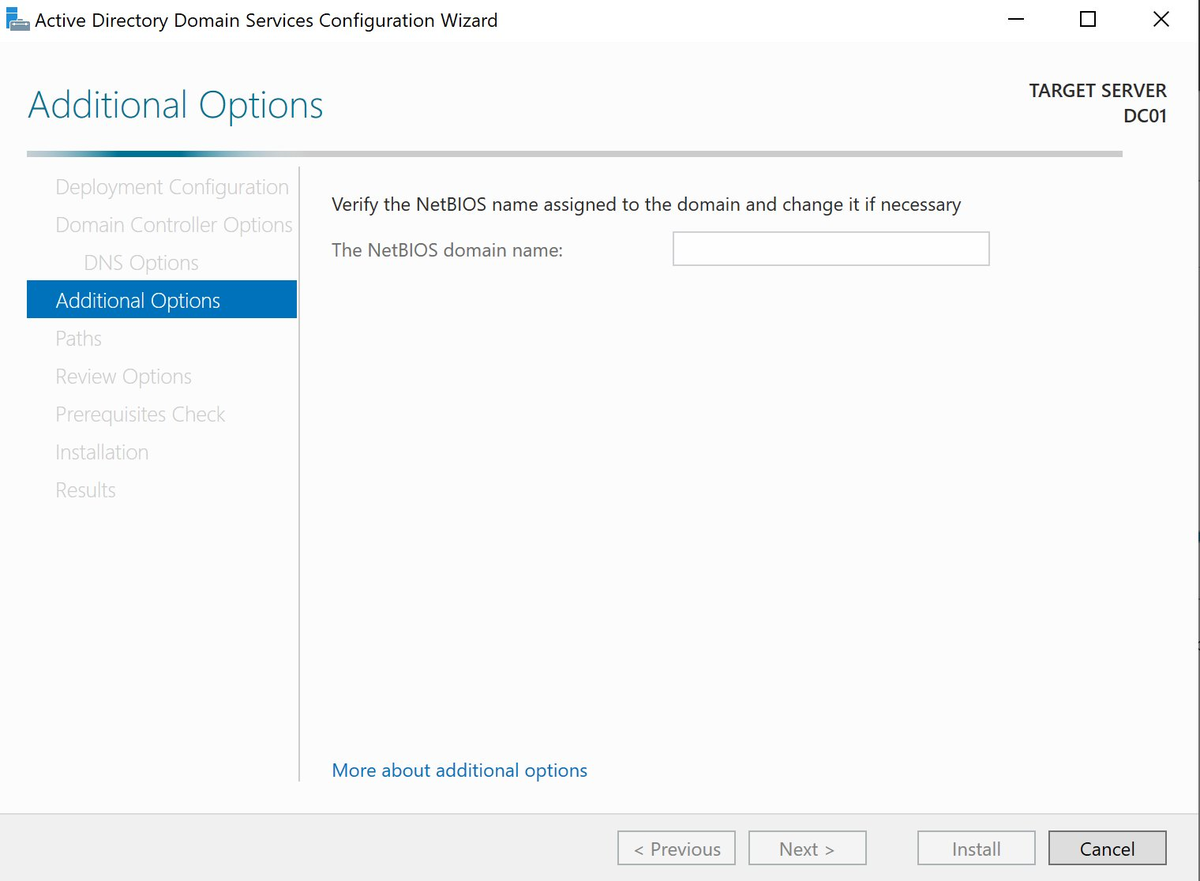Open the Prerequisites Check step
The image size is (1200, 881).
[x=140, y=414]
